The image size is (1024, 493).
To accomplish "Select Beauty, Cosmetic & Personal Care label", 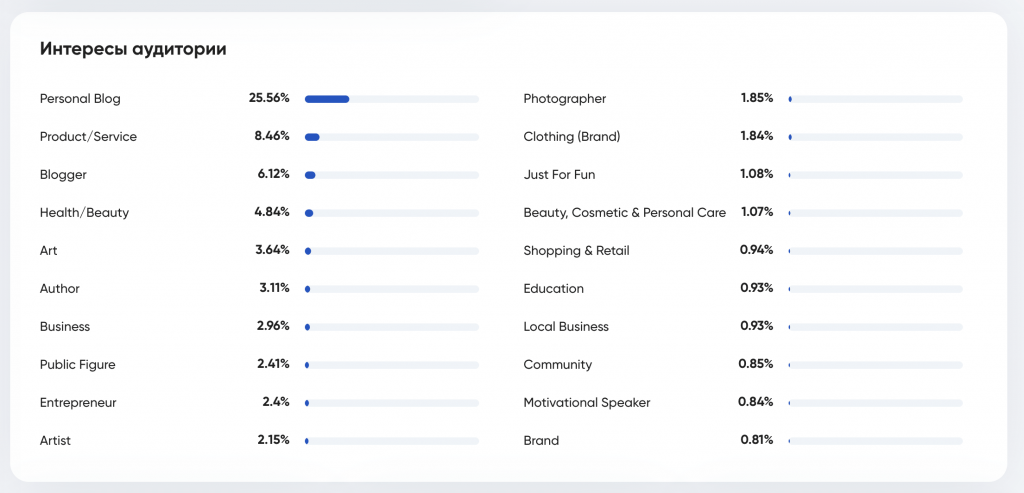I will 625,213.
